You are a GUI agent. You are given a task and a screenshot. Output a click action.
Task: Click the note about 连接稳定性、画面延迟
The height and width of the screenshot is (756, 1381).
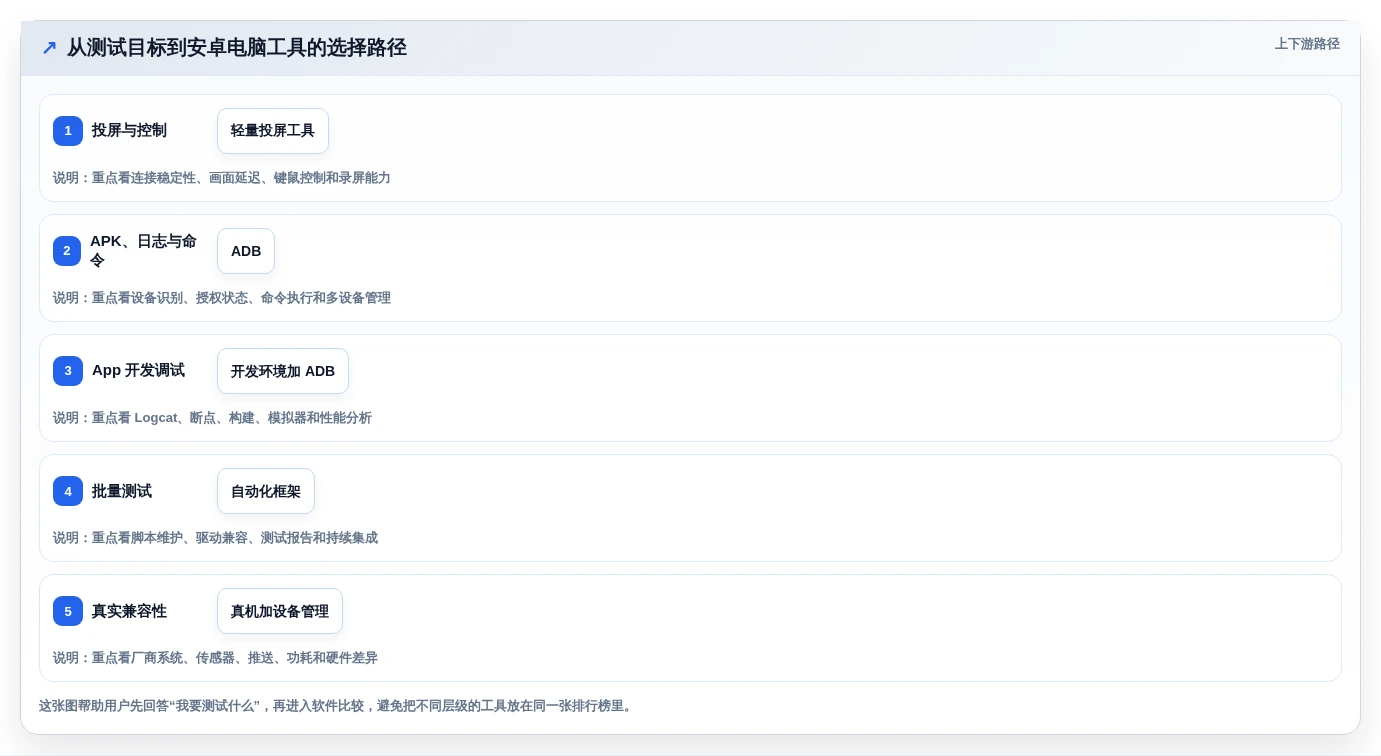point(222,178)
